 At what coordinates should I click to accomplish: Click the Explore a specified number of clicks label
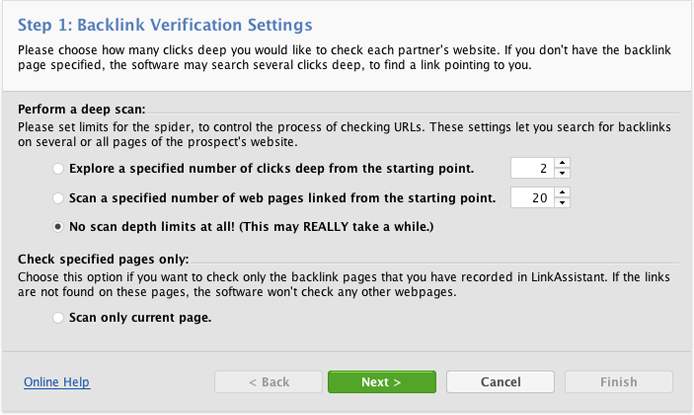tap(271, 169)
